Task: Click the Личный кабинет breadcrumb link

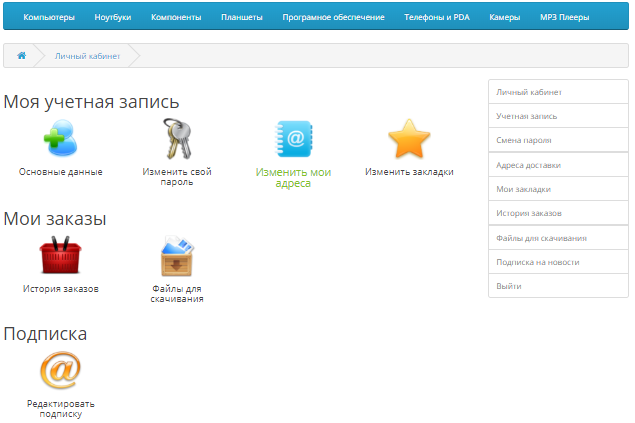Action: (x=87, y=56)
